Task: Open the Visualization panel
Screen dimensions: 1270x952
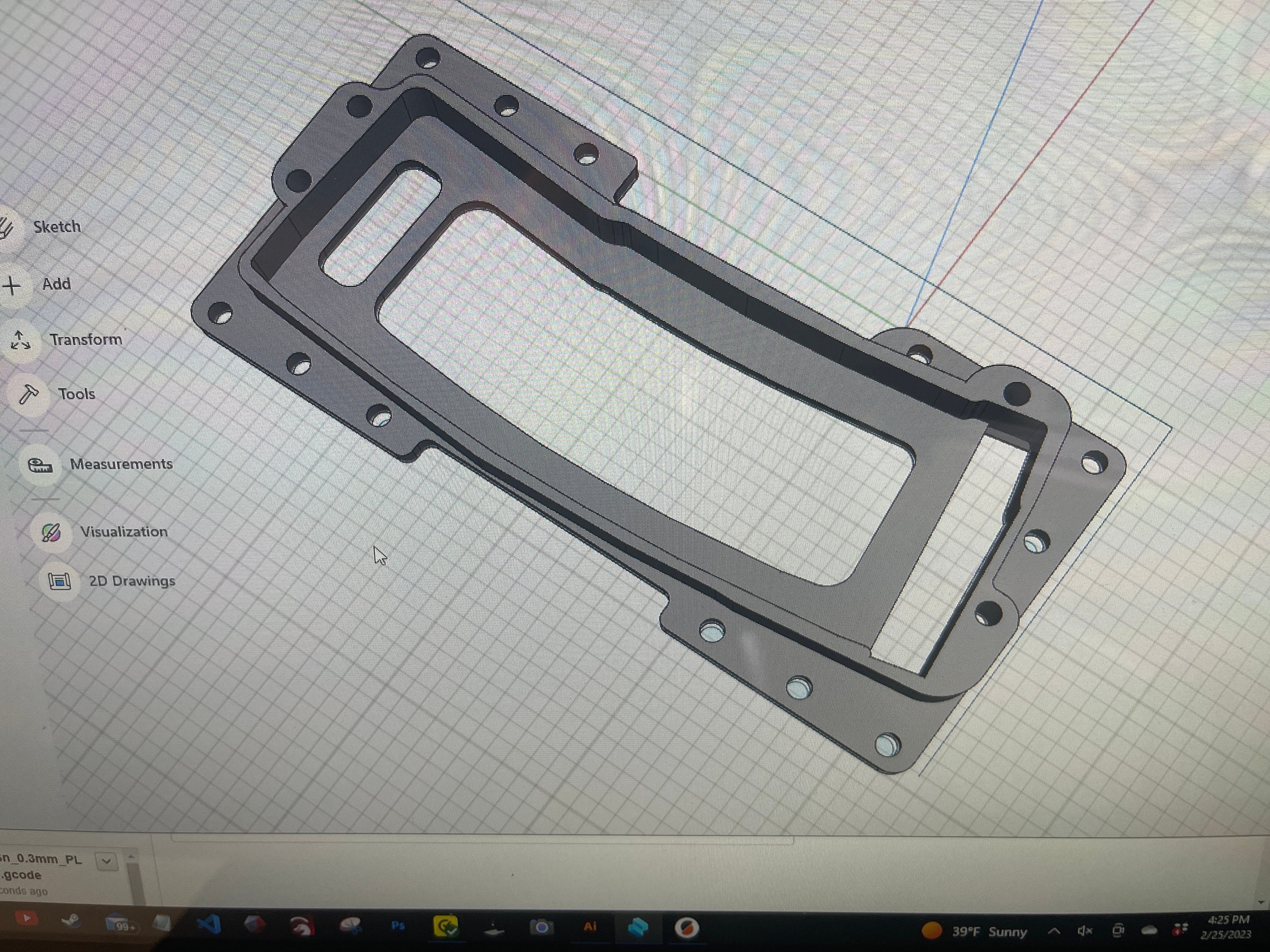Action: (124, 531)
